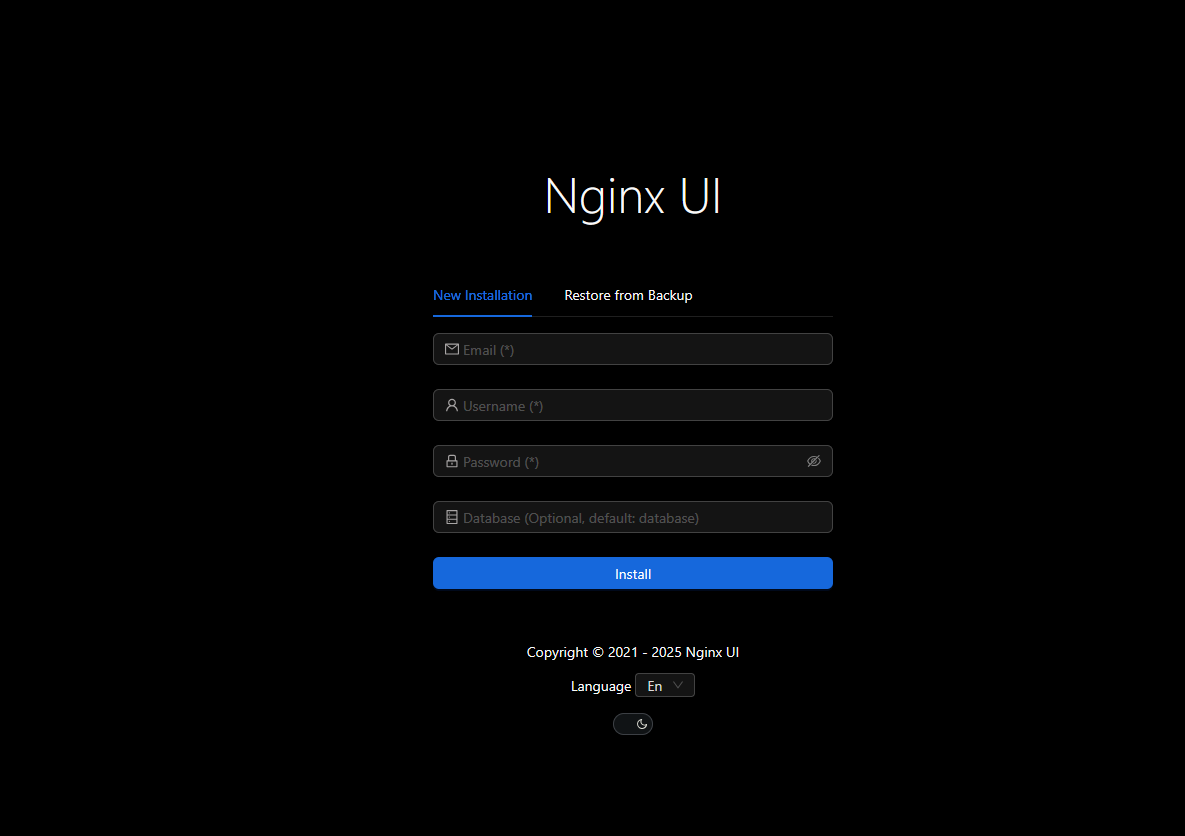Open the Language dropdown showing En

[x=665, y=686]
